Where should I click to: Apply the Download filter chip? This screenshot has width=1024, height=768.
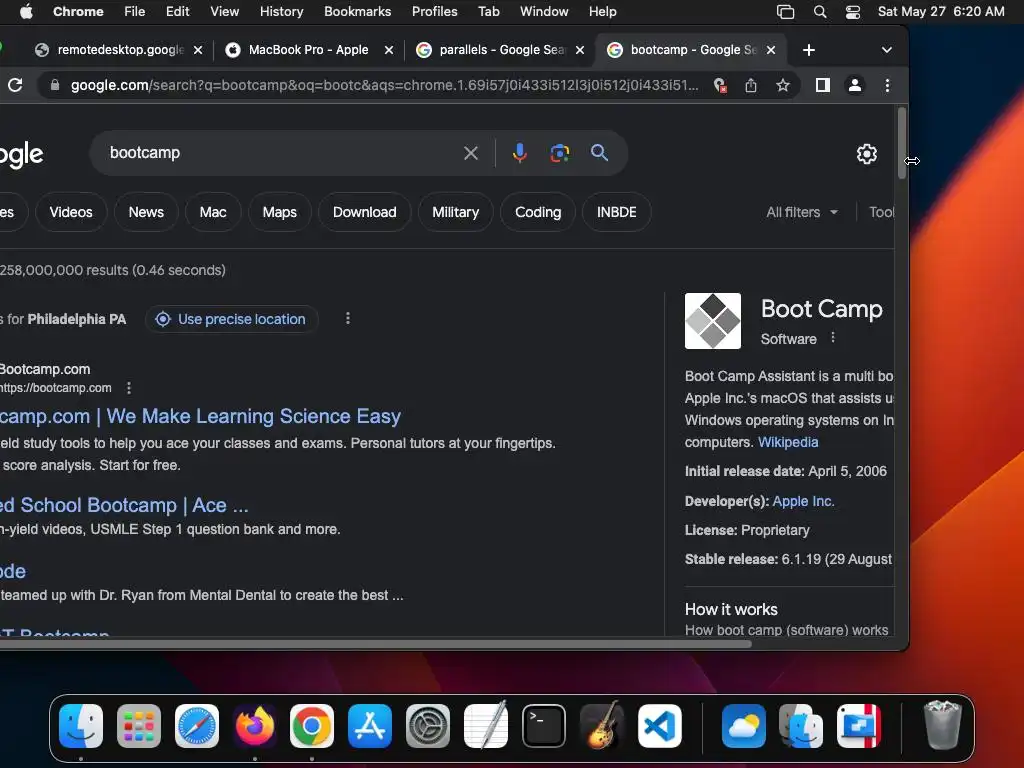click(x=364, y=212)
